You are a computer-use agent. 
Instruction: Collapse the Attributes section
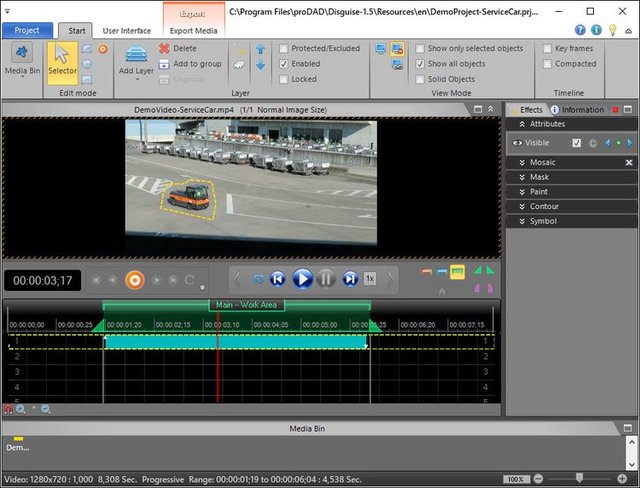[x=547, y=124]
